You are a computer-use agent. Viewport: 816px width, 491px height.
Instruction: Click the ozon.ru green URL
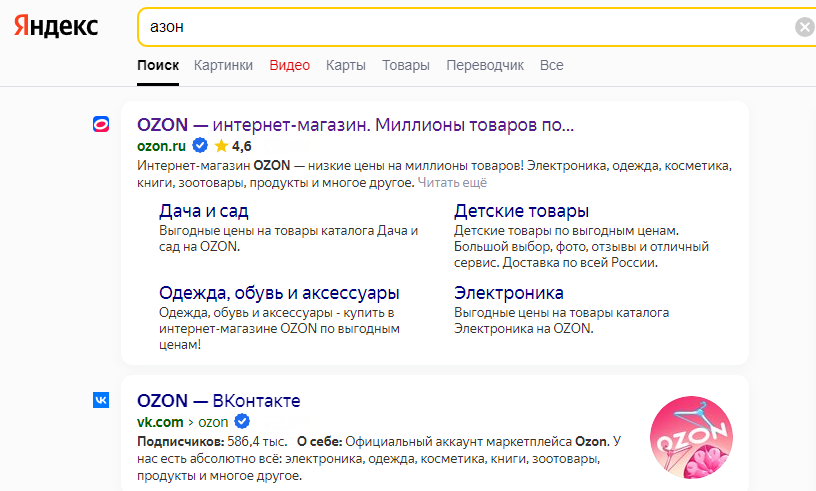161,146
